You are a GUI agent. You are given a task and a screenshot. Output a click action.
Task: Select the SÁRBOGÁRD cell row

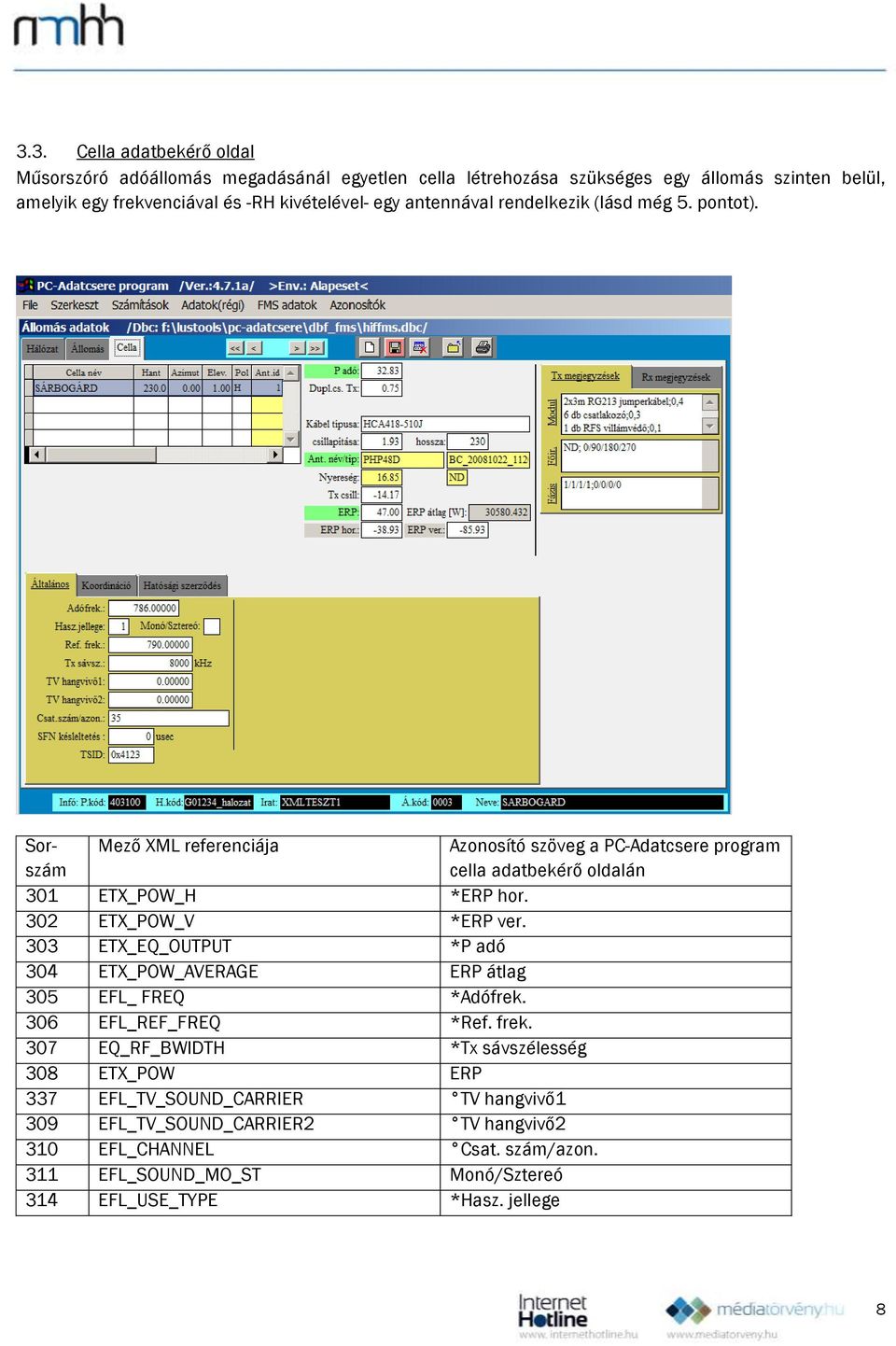click(x=157, y=388)
